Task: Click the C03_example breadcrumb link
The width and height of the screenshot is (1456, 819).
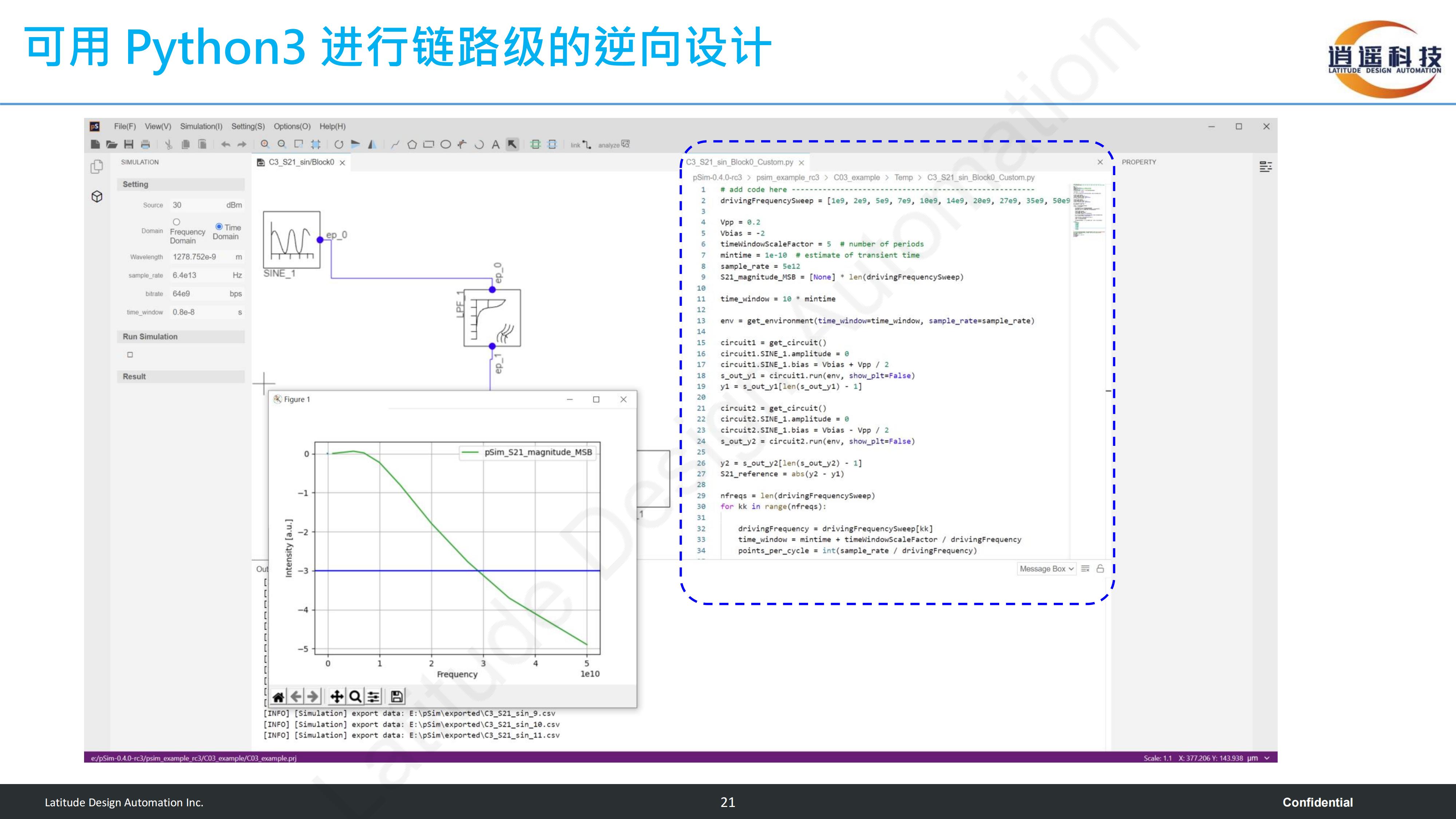Action: click(x=856, y=178)
